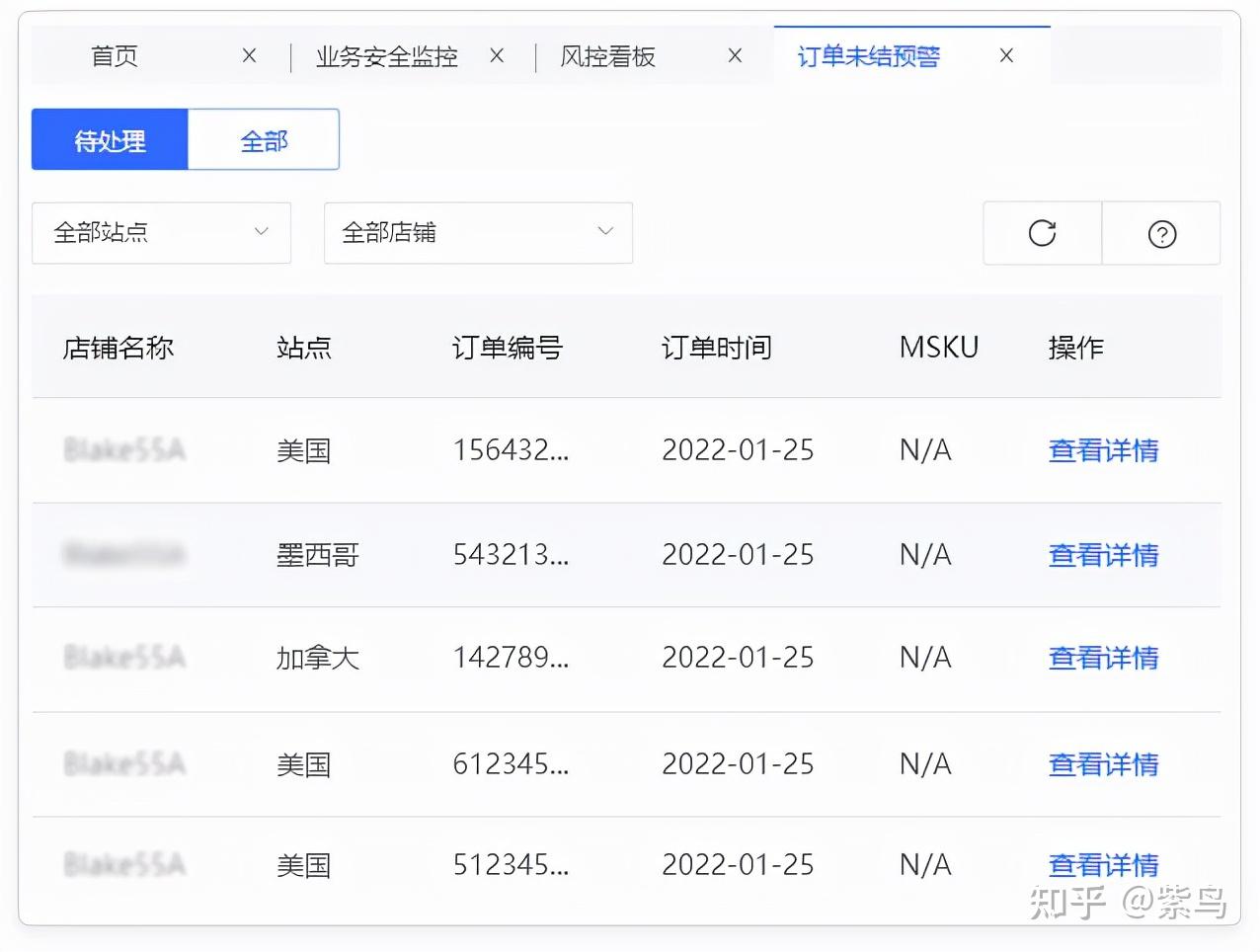Image resolution: width=1260 pixels, height=952 pixels.
Task: View details for order 512345...
Action: pos(1103,865)
